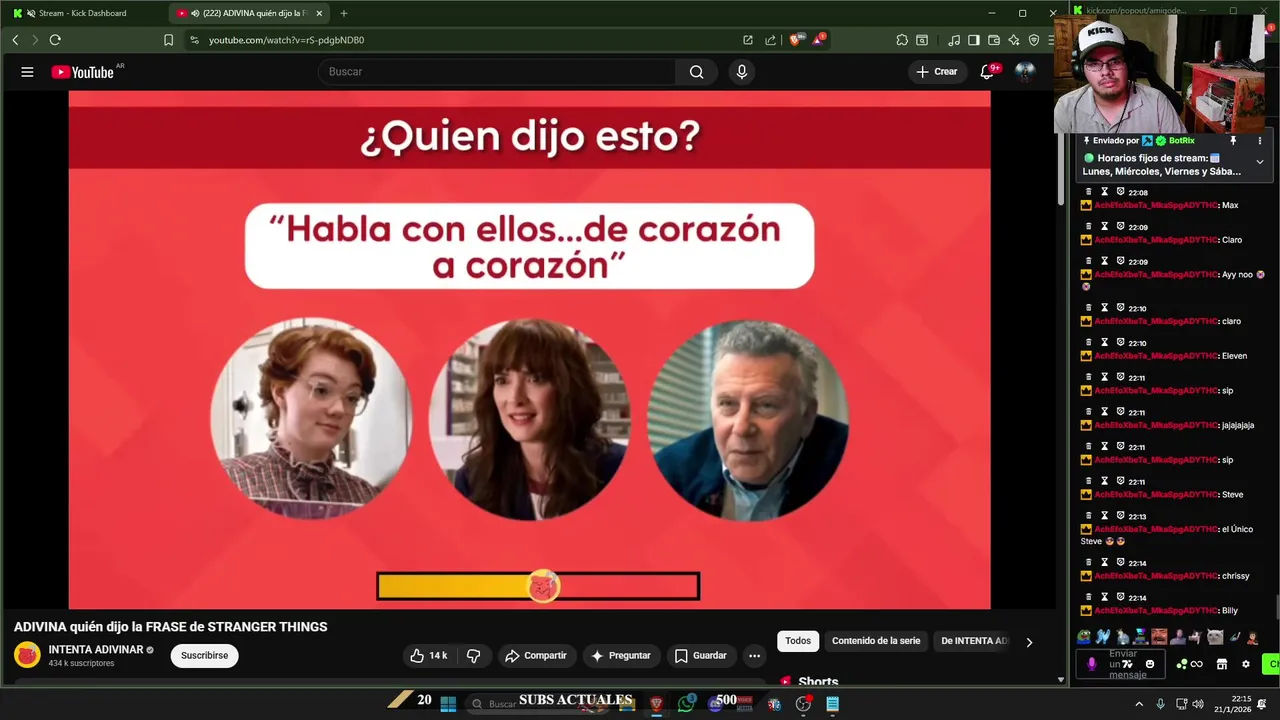Subscribe with the Suscribirse button
The image size is (1280, 720).
pos(204,656)
